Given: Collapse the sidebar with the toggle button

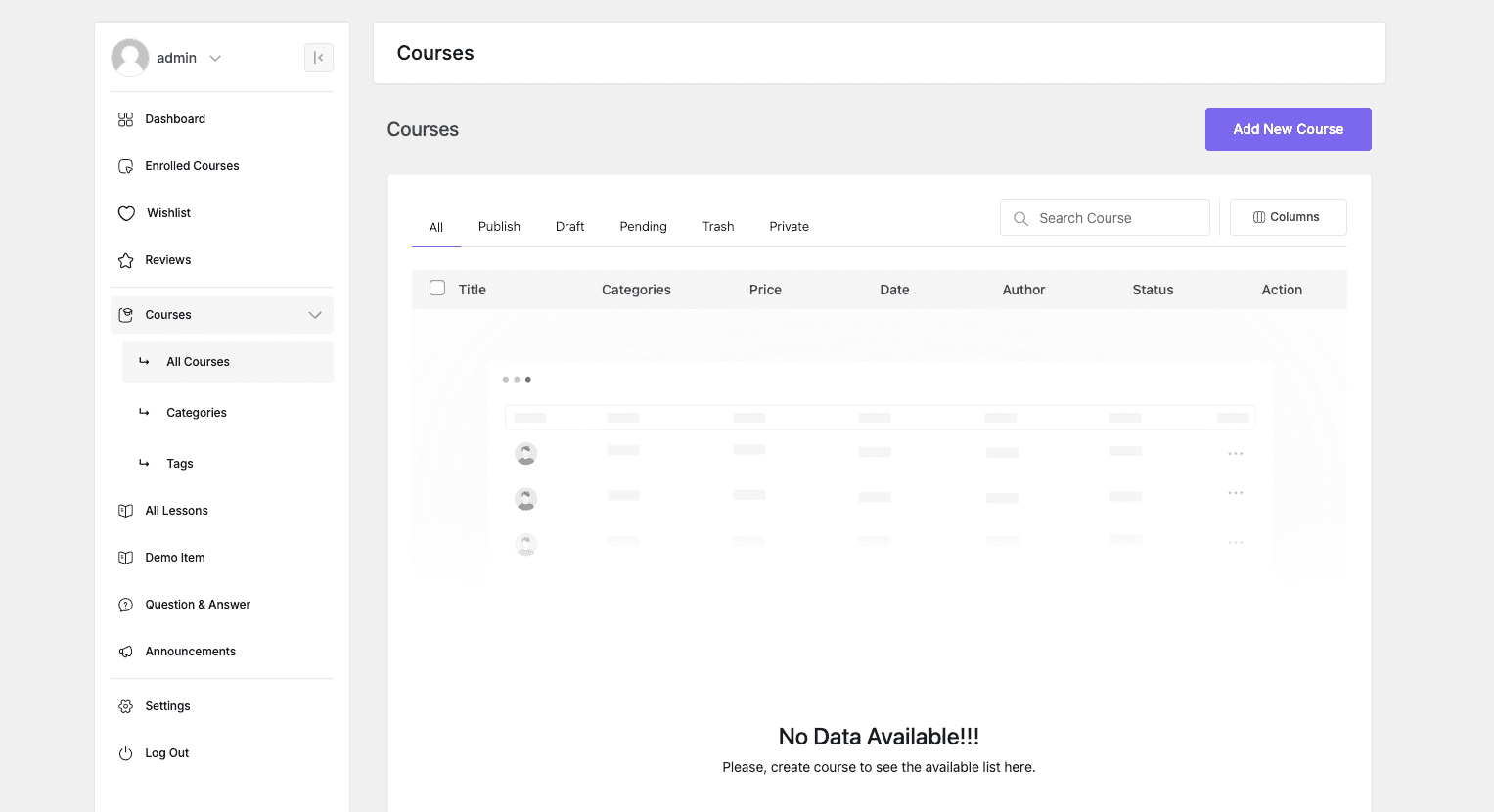Looking at the screenshot, I should coord(318,58).
